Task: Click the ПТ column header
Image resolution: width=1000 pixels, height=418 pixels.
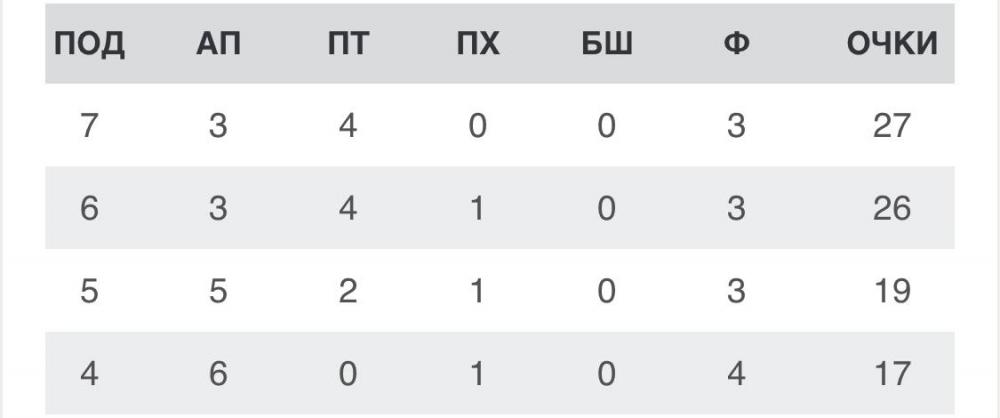Action: [x=348, y=46]
